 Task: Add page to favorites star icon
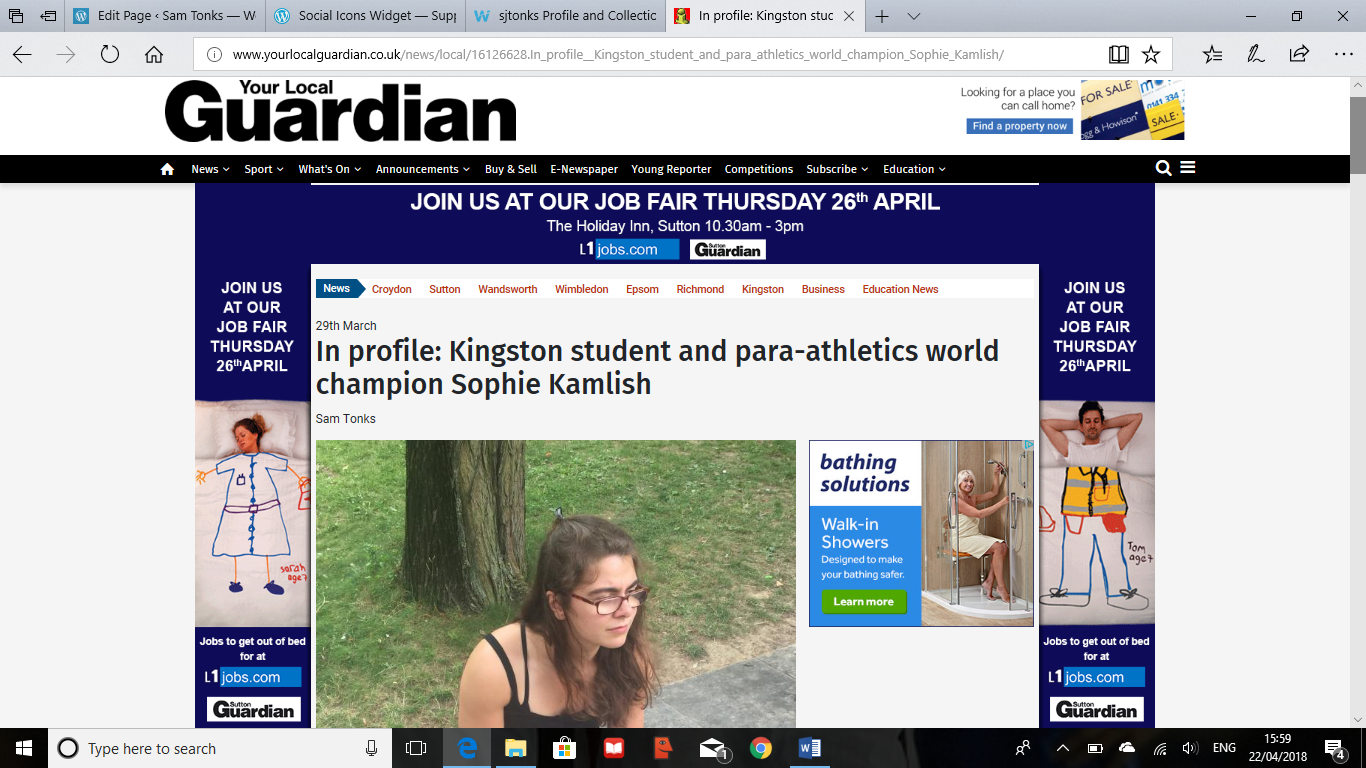pos(1151,55)
